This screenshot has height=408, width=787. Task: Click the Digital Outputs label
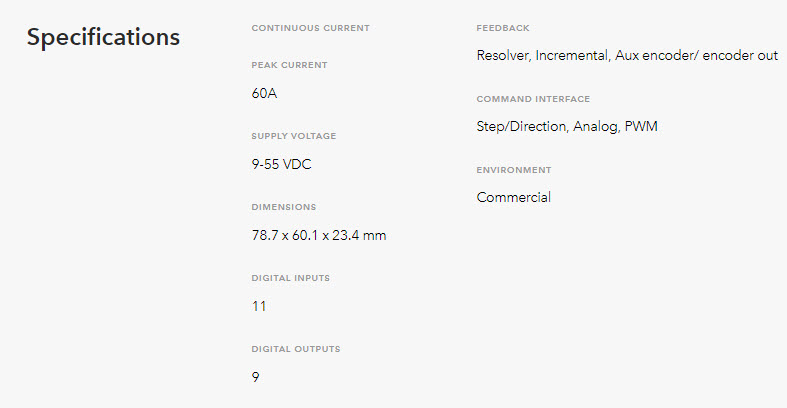pyautogui.click(x=296, y=349)
